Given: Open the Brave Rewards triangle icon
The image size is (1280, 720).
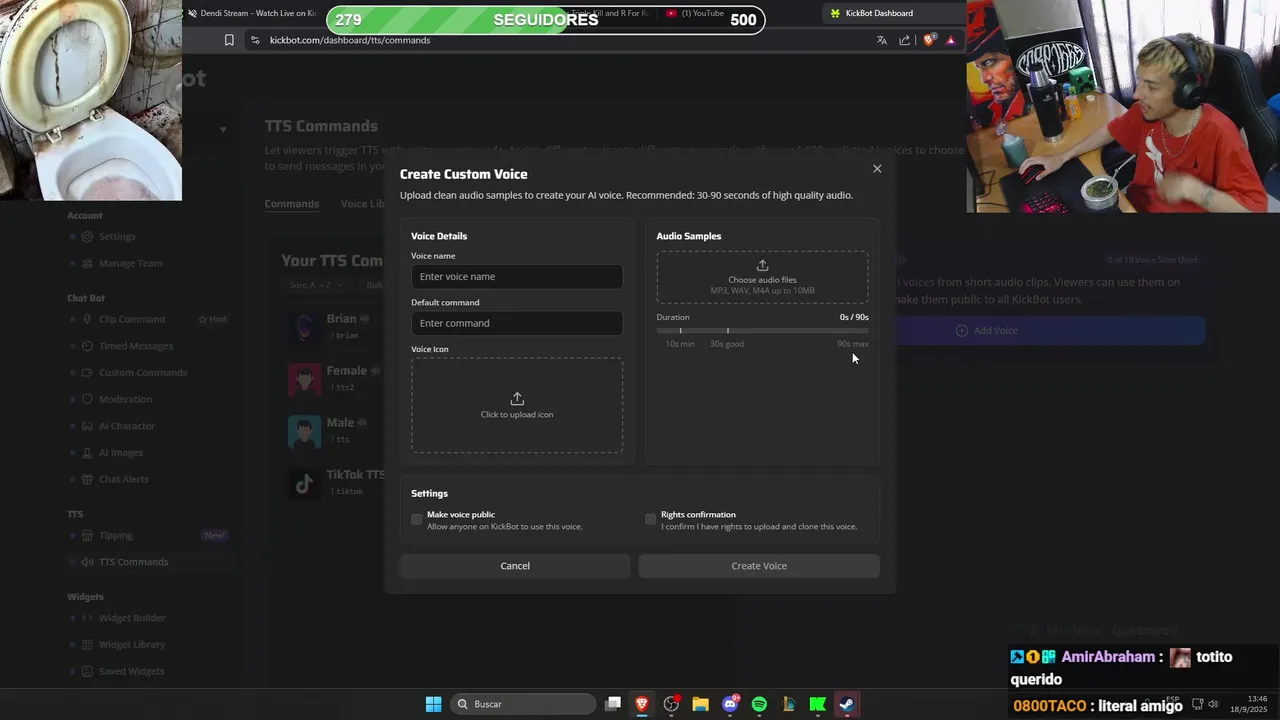Looking at the screenshot, I should point(951,40).
